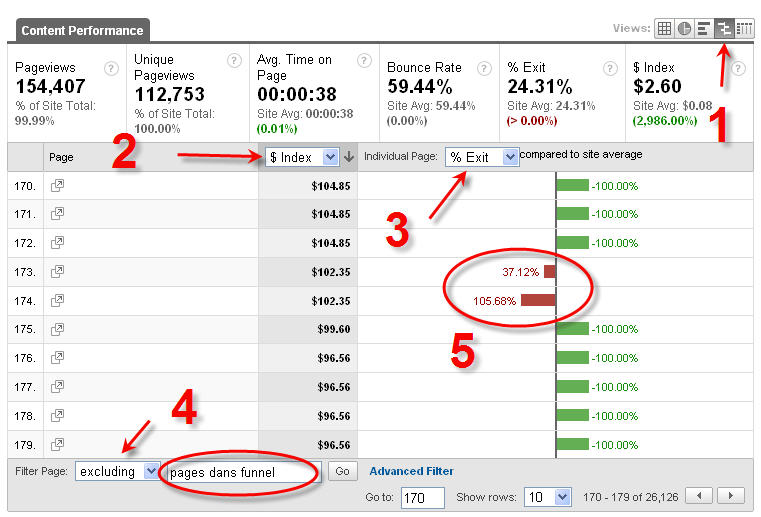Click the sort arrow next to $ Index

click(348, 157)
